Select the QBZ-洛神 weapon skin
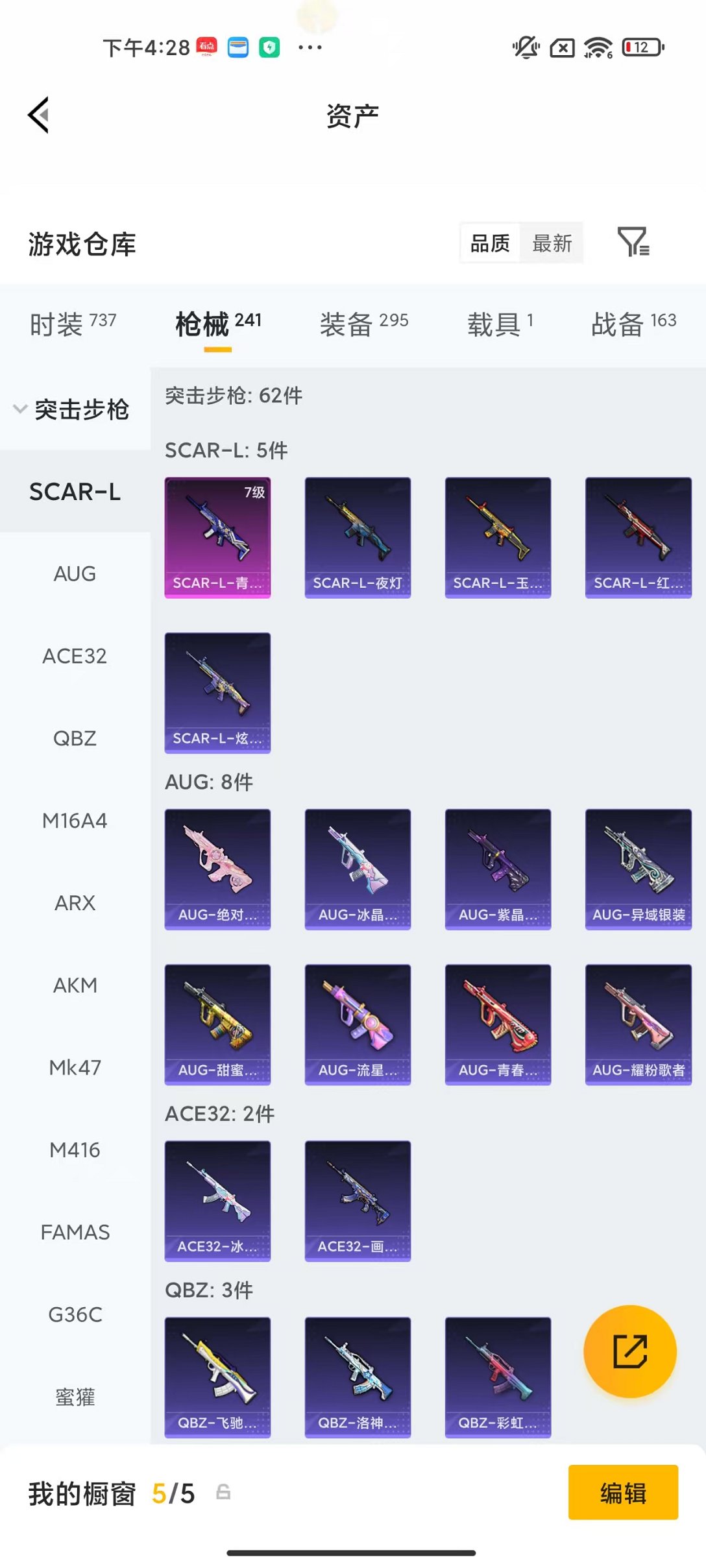Image resolution: width=706 pixels, height=1568 pixels. tap(358, 1377)
